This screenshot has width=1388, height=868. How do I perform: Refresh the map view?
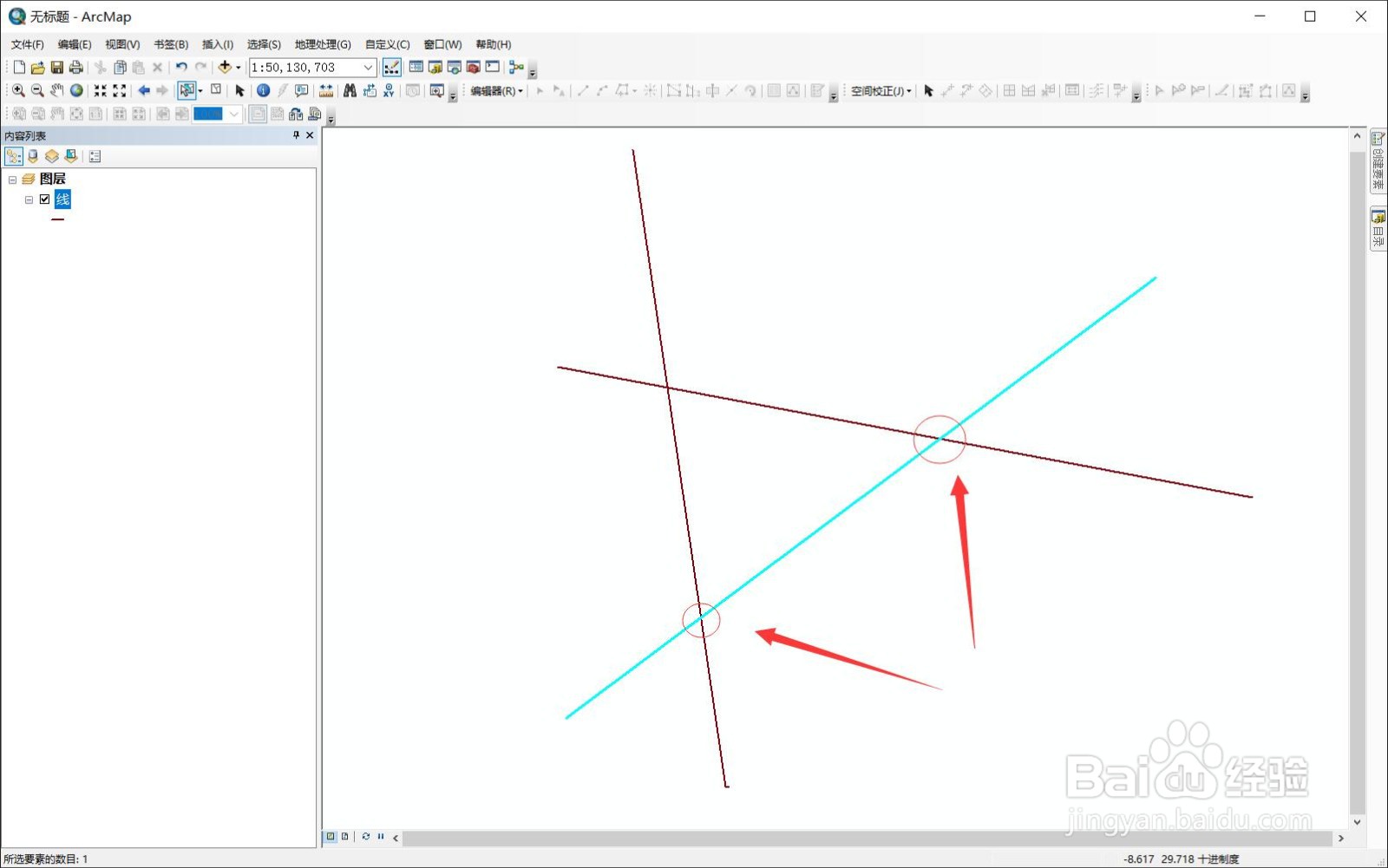366,837
